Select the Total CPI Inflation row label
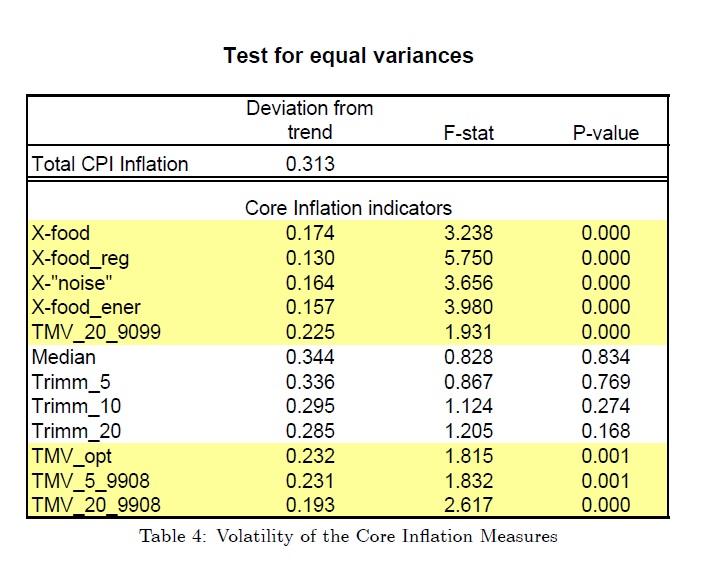This screenshot has height=583, width=719. tap(110, 164)
